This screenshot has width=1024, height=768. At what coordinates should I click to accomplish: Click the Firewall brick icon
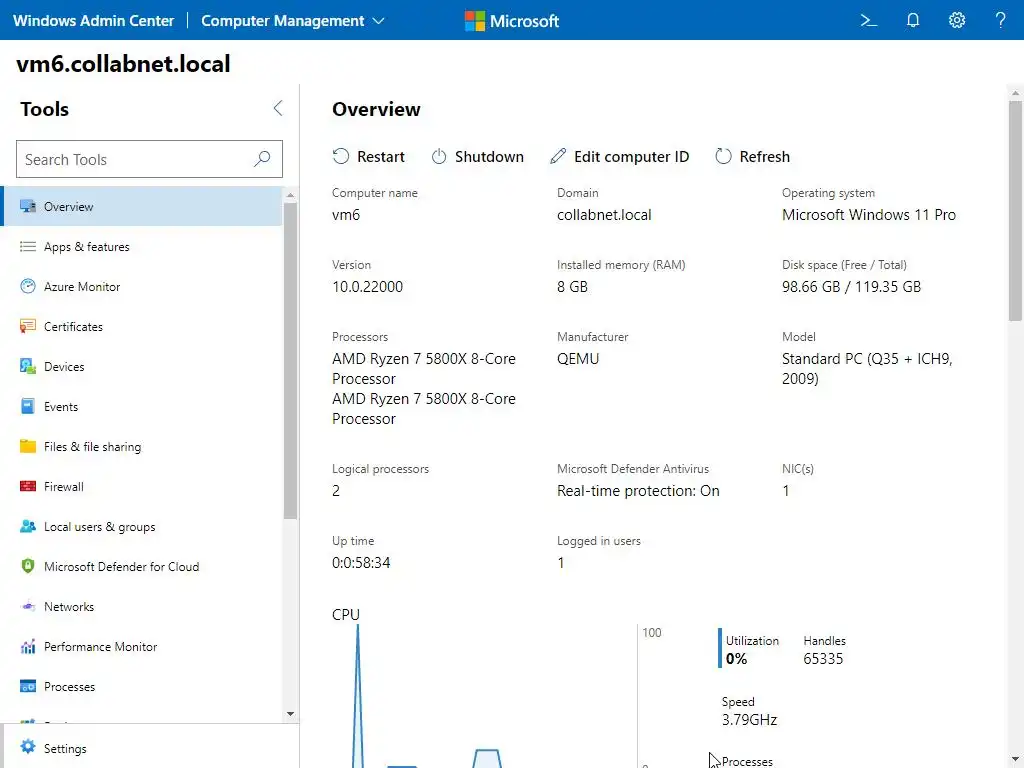[x=27, y=486]
